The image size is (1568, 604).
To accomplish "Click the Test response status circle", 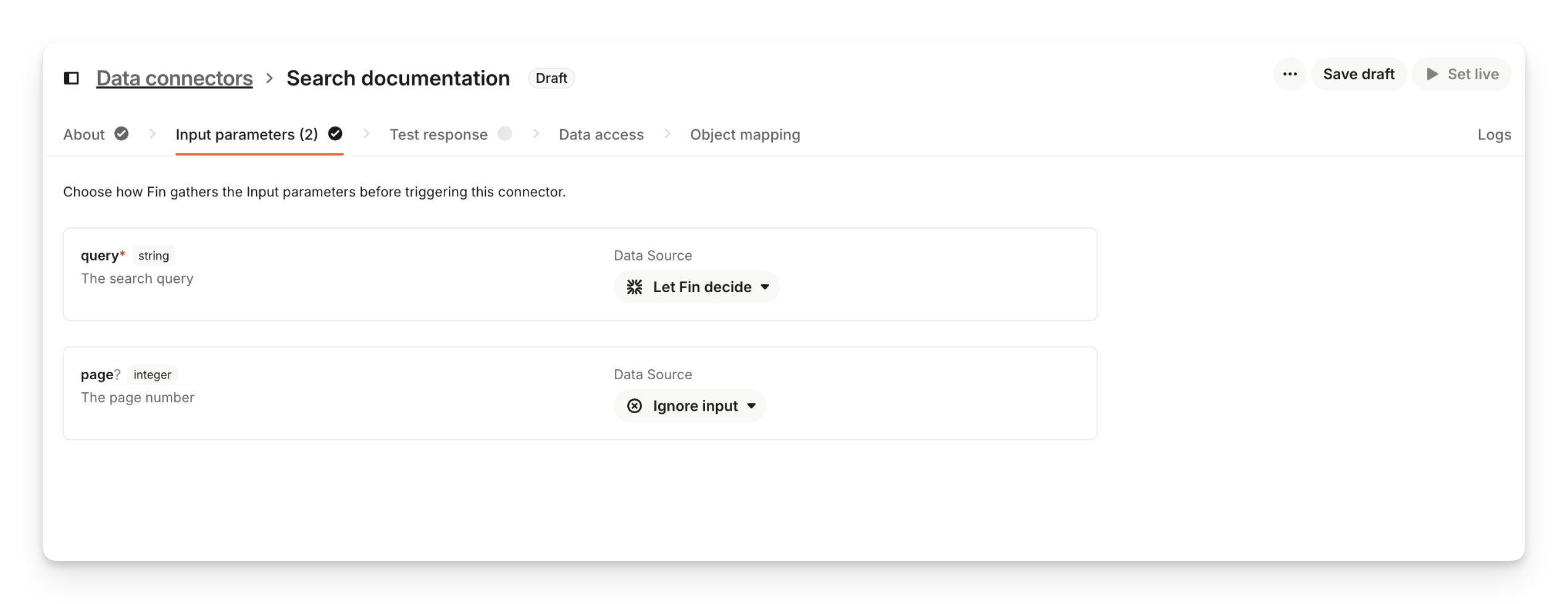I will click(504, 134).
